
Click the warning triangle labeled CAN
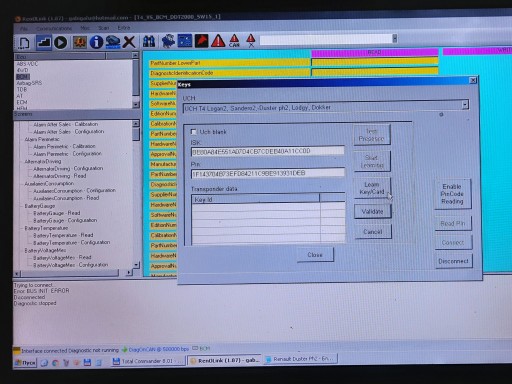[x=234, y=40]
